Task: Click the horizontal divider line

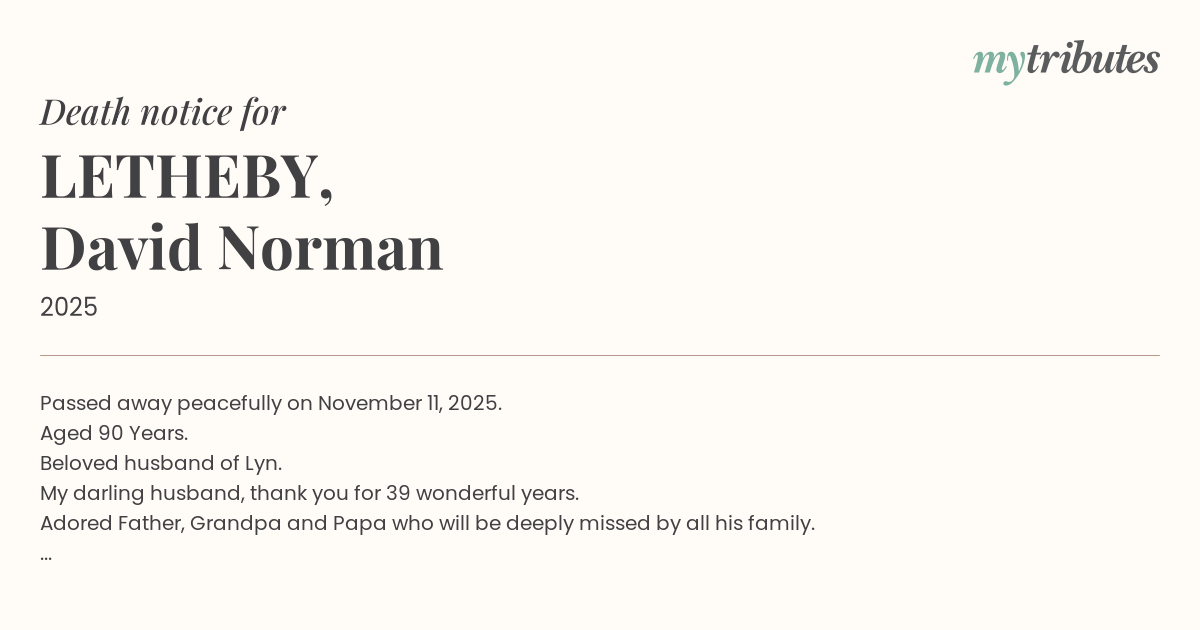Action: coord(600,355)
